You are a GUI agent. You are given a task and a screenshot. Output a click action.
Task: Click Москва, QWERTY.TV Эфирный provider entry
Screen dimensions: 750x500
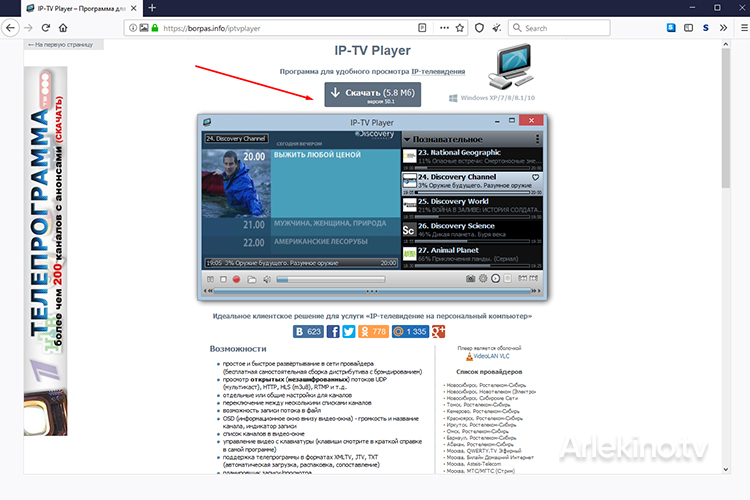pos(482,451)
